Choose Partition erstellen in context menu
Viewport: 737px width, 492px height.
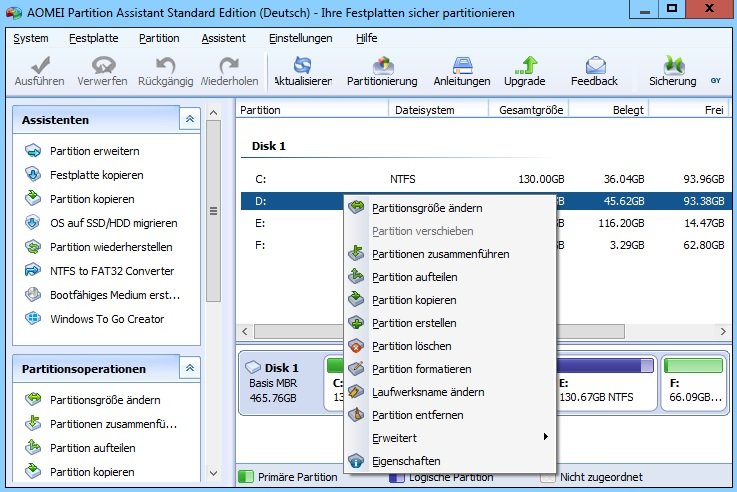450,323
